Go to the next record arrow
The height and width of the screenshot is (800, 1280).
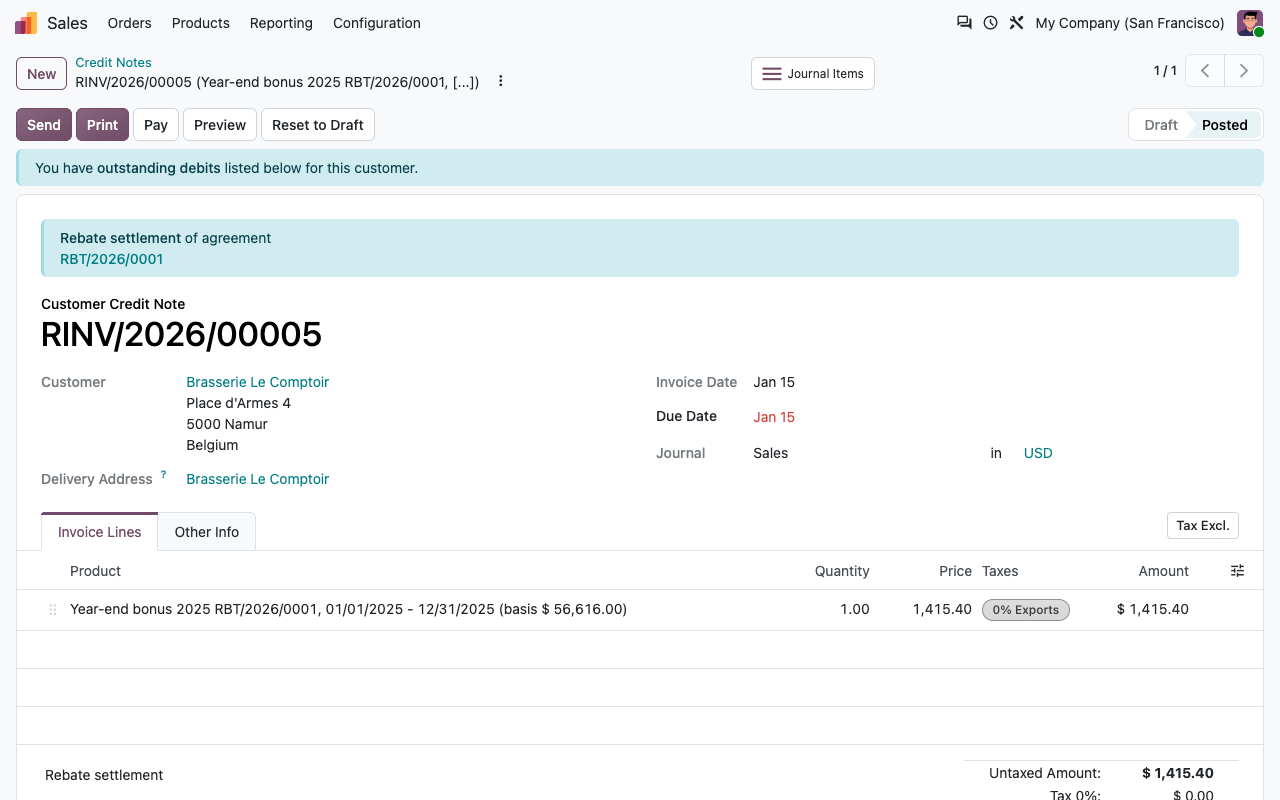click(x=1244, y=71)
